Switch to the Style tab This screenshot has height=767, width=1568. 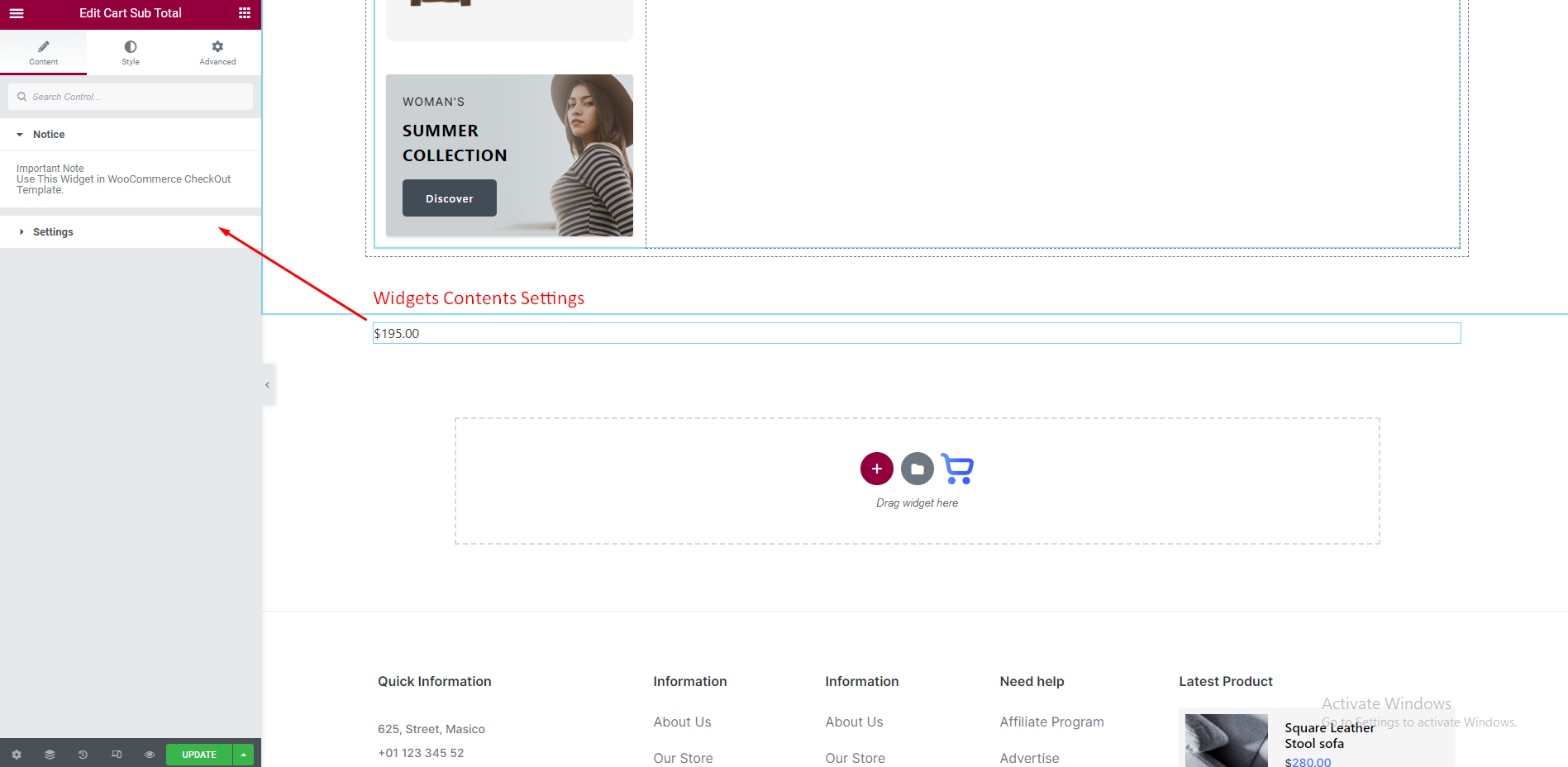click(131, 52)
